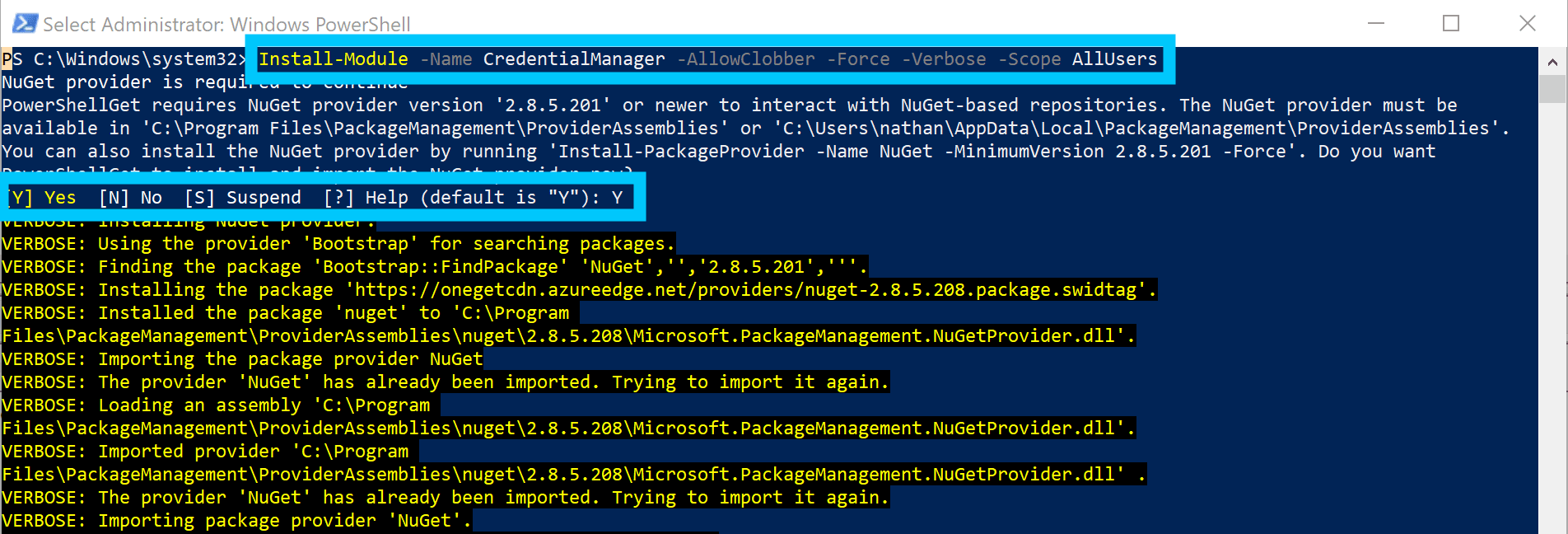Click the Install-Module command text
This screenshot has width=1568, height=534.
334,59
